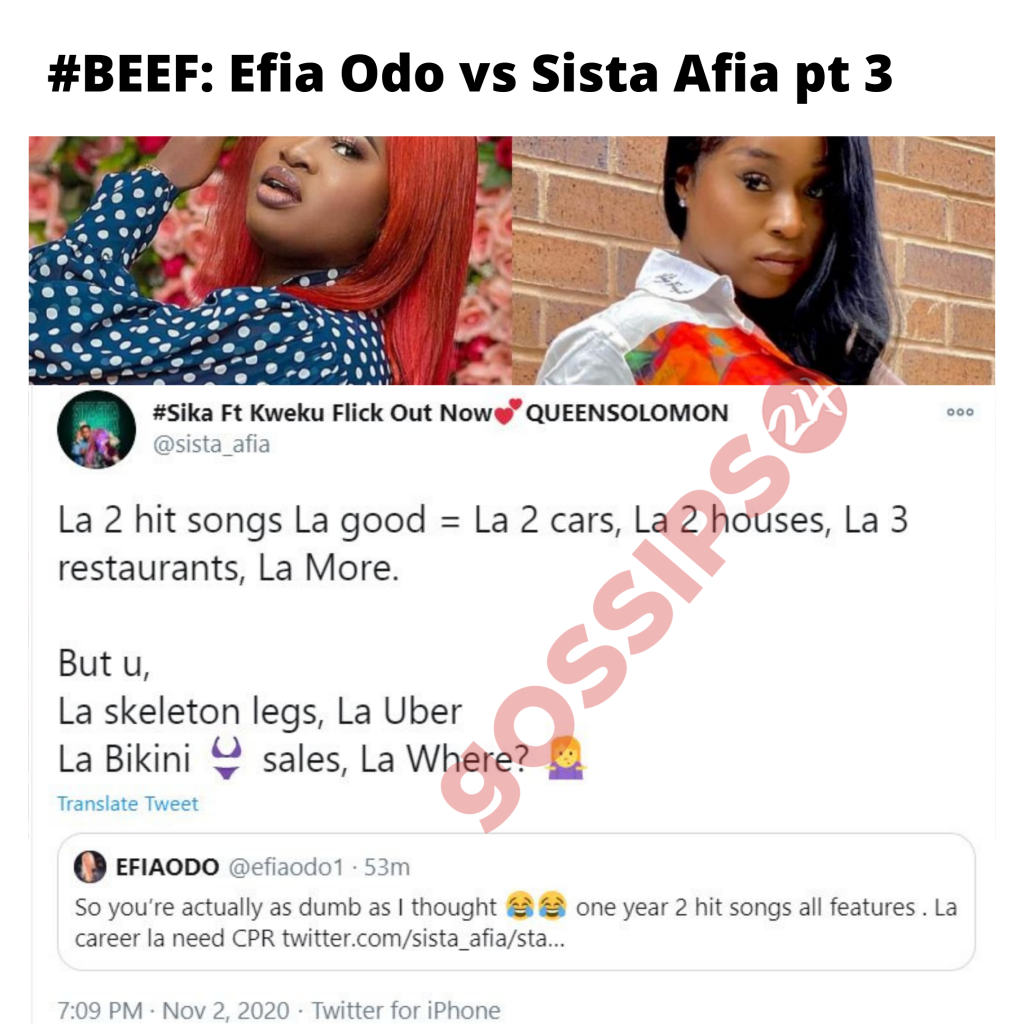Screen dimensions: 1024x1024
Task: Click the '7:09 PM · Nov 2, 2020' timestamp
Action: coord(173,1010)
